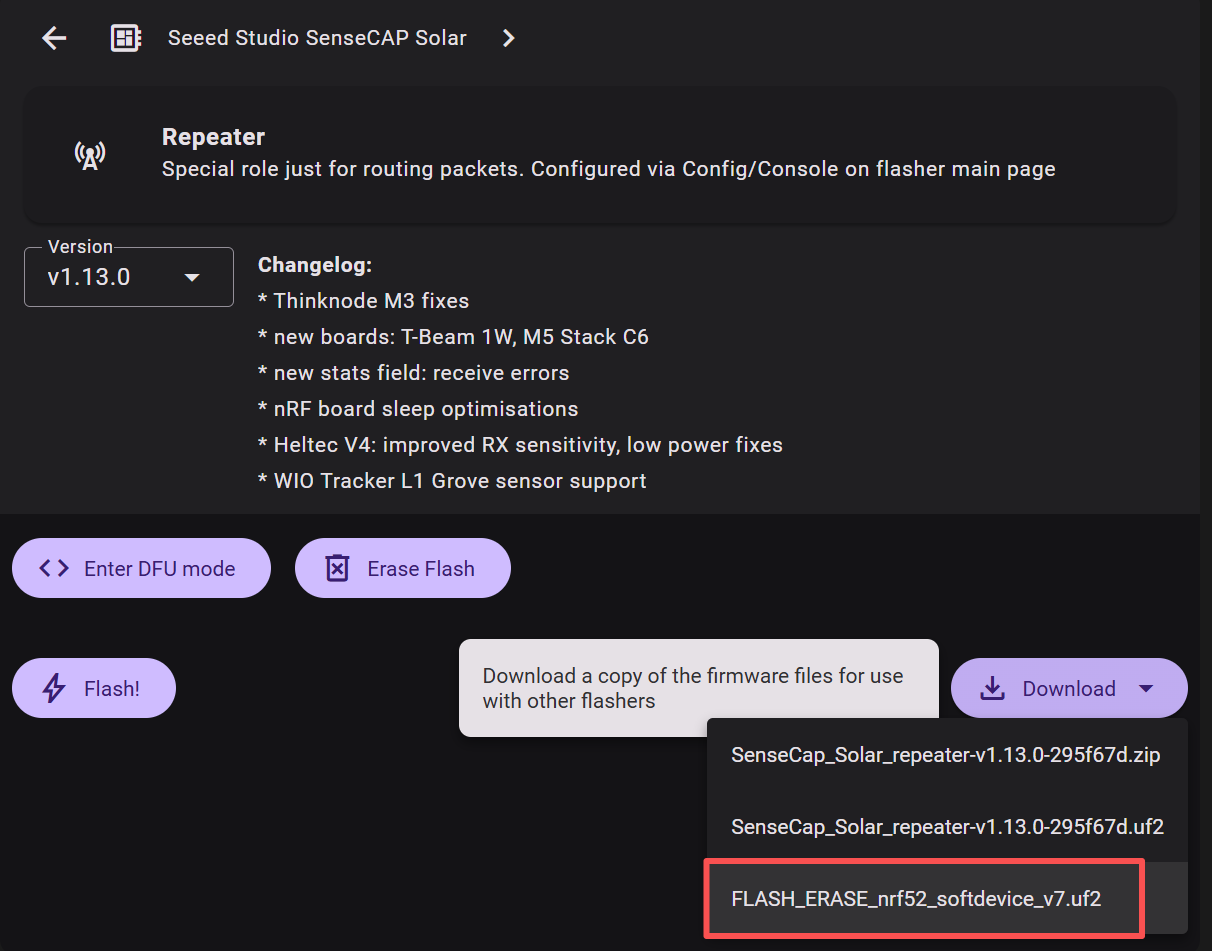Click the code brackets icon on DFU button
1212x951 pixels.
[54, 569]
